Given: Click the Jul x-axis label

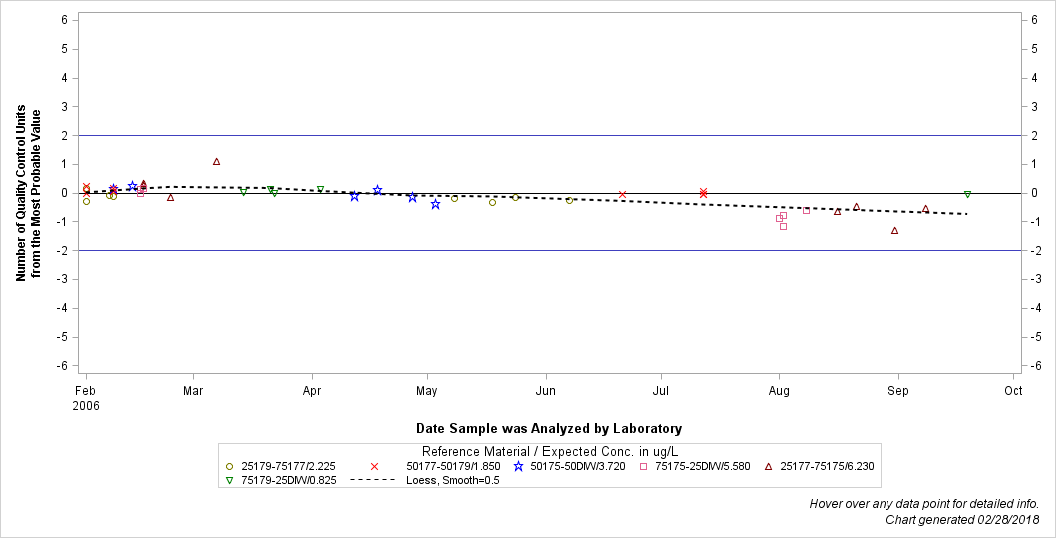Looking at the screenshot, I should [661, 391].
